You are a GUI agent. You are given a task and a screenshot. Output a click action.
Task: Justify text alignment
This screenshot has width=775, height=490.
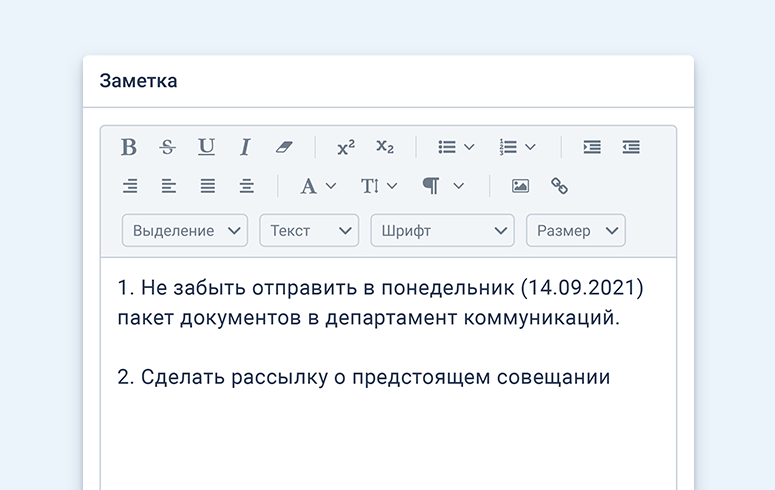coord(208,186)
